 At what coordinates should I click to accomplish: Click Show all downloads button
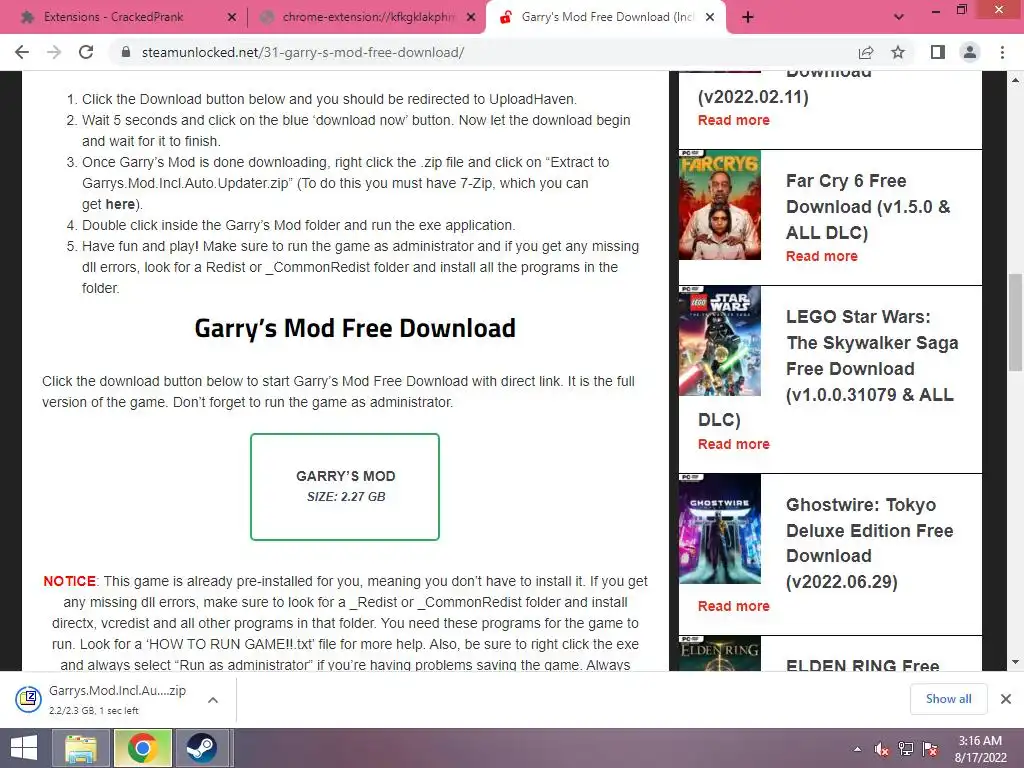948,699
